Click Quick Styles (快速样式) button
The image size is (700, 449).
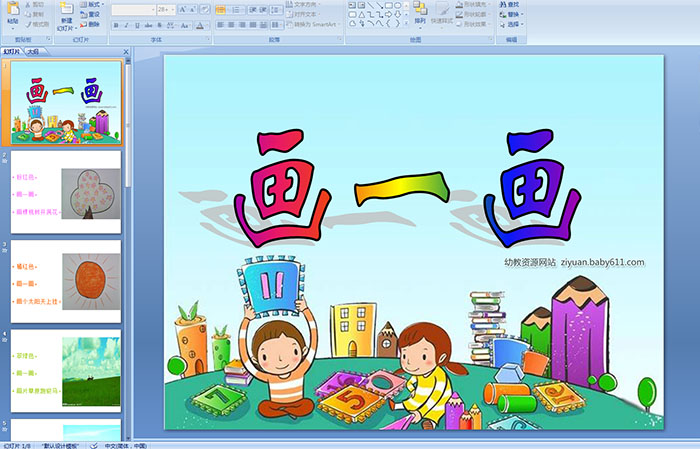(442, 14)
